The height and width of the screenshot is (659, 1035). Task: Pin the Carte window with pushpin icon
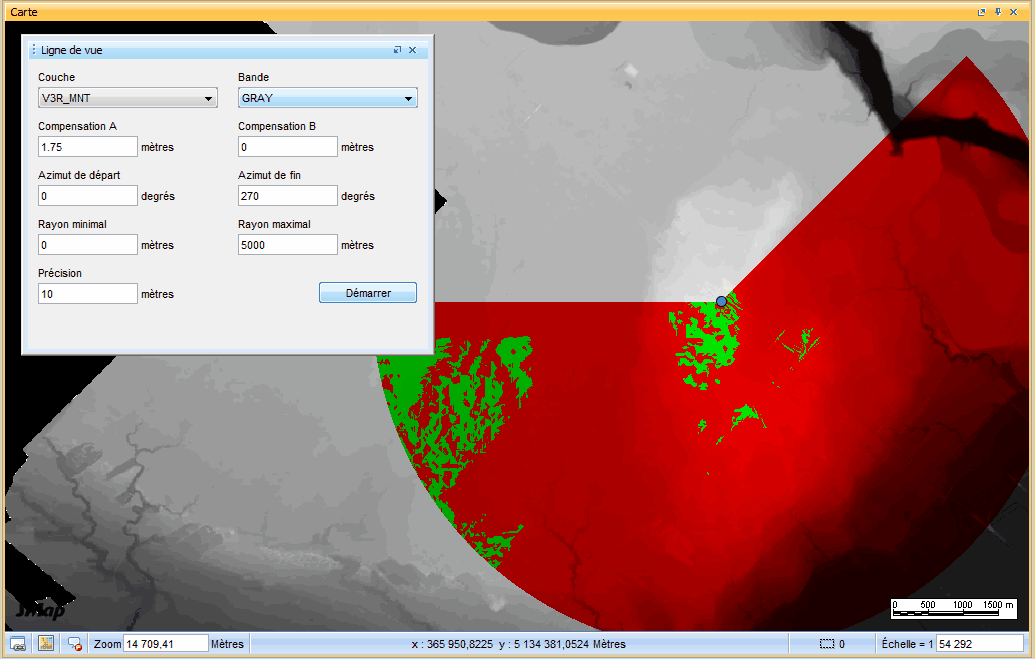pos(997,11)
